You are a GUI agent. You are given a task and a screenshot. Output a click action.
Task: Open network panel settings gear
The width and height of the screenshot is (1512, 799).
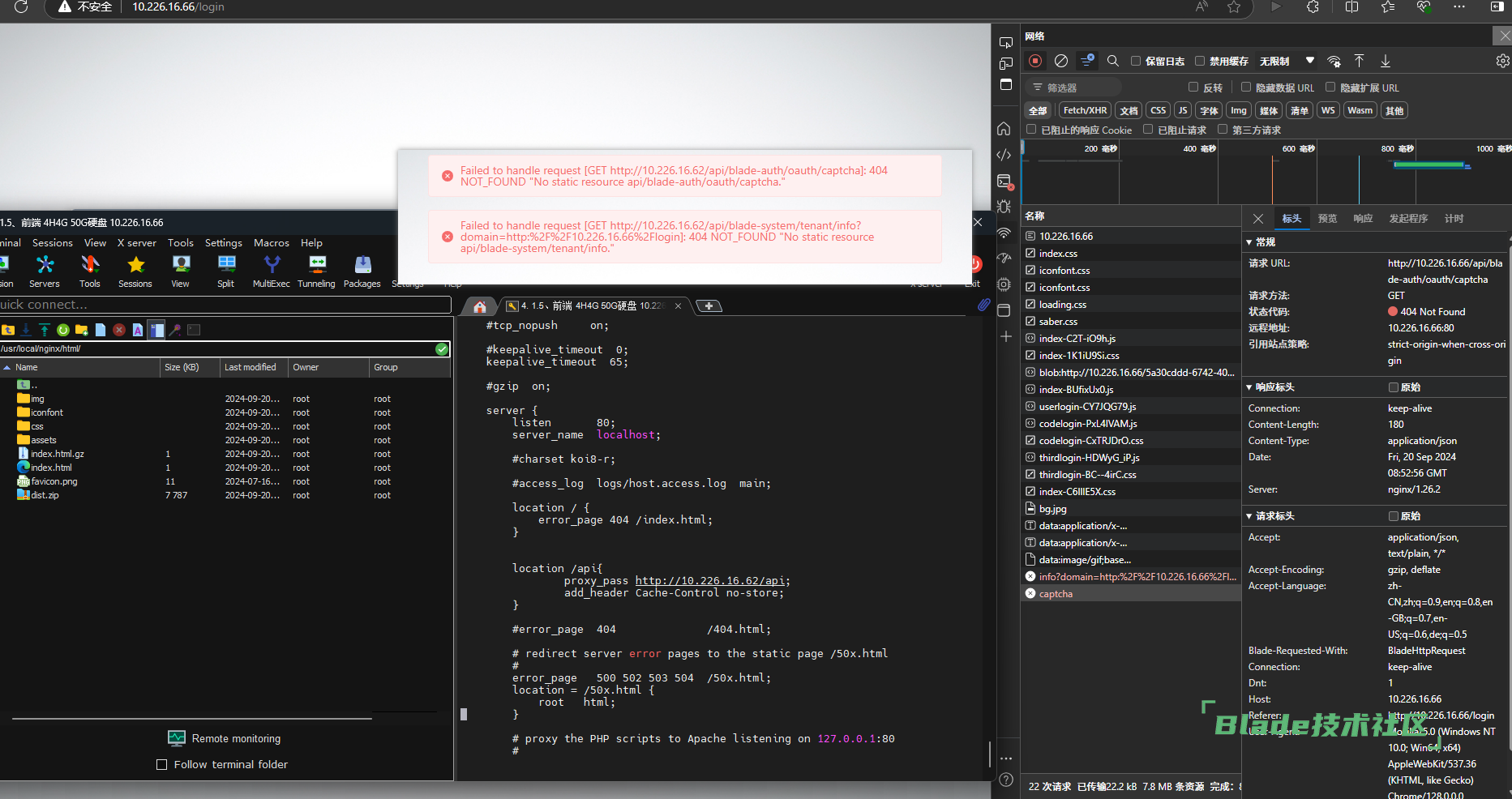[x=1502, y=61]
